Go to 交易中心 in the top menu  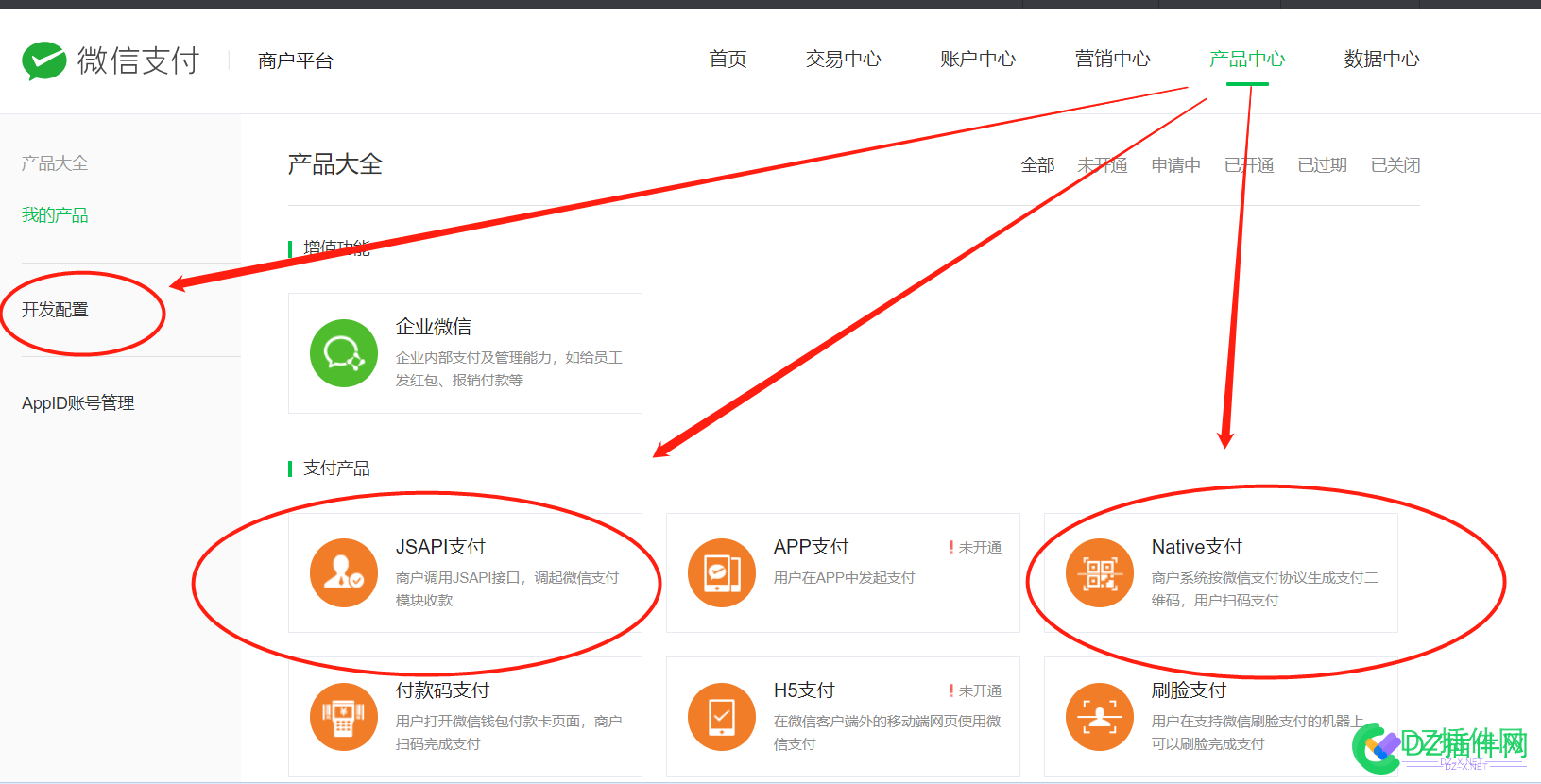tap(844, 60)
